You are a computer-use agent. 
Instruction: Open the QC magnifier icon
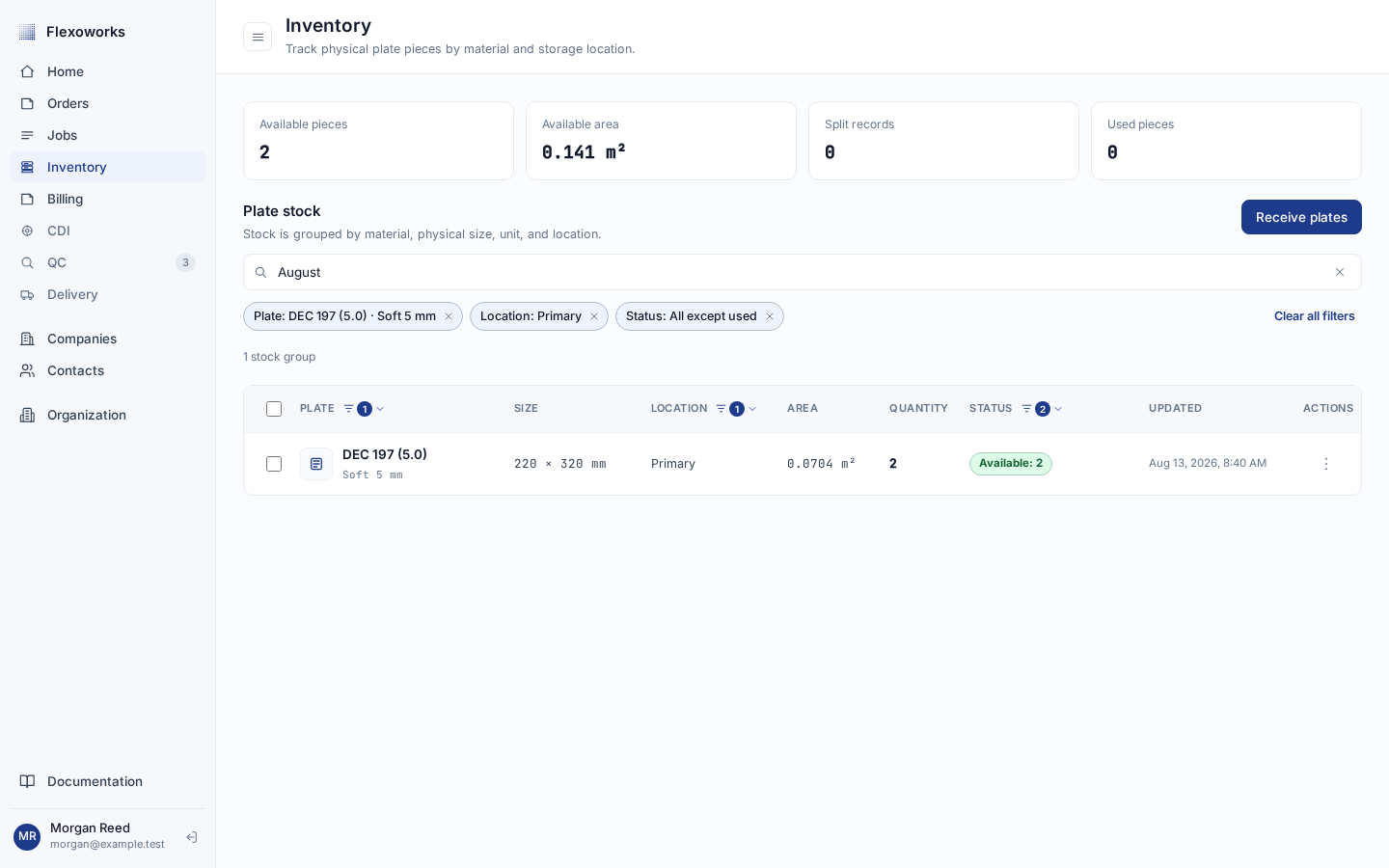[27, 262]
